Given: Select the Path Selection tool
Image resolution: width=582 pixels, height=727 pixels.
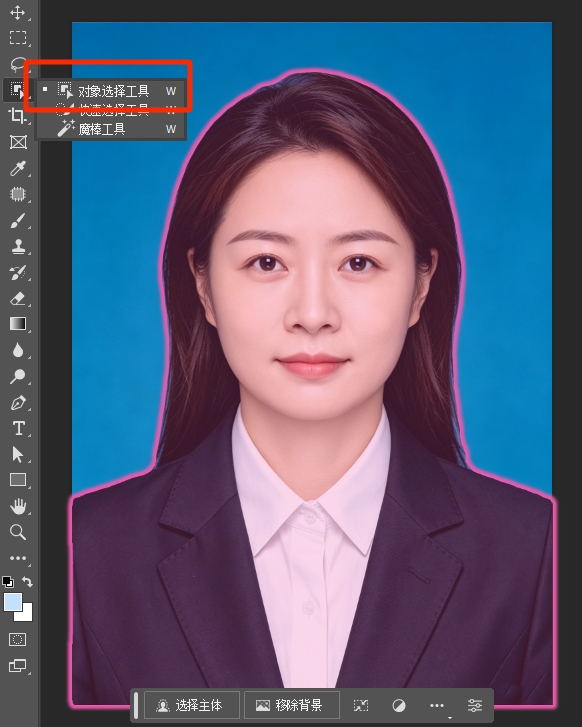Looking at the screenshot, I should 18,454.
